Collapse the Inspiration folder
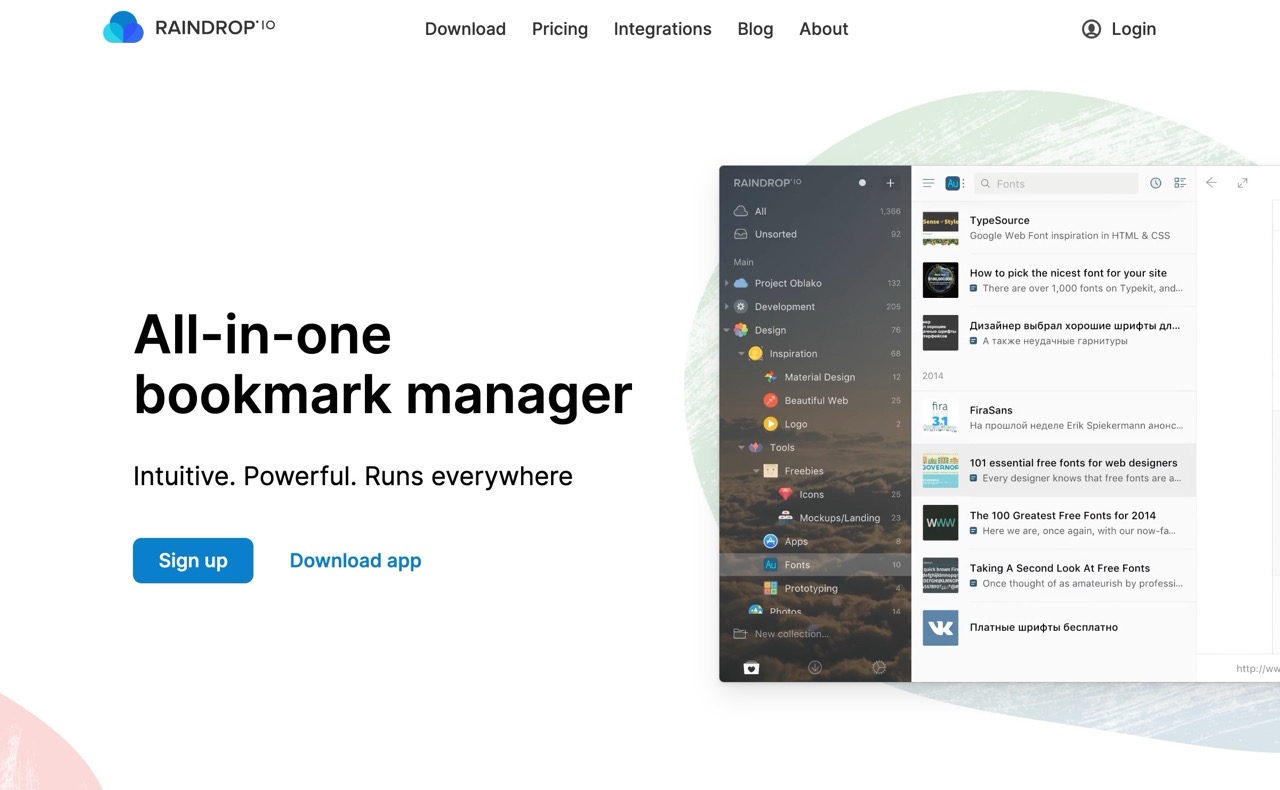Image resolution: width=1280 pixels, height=790 pixels. (x=741, y=354)
